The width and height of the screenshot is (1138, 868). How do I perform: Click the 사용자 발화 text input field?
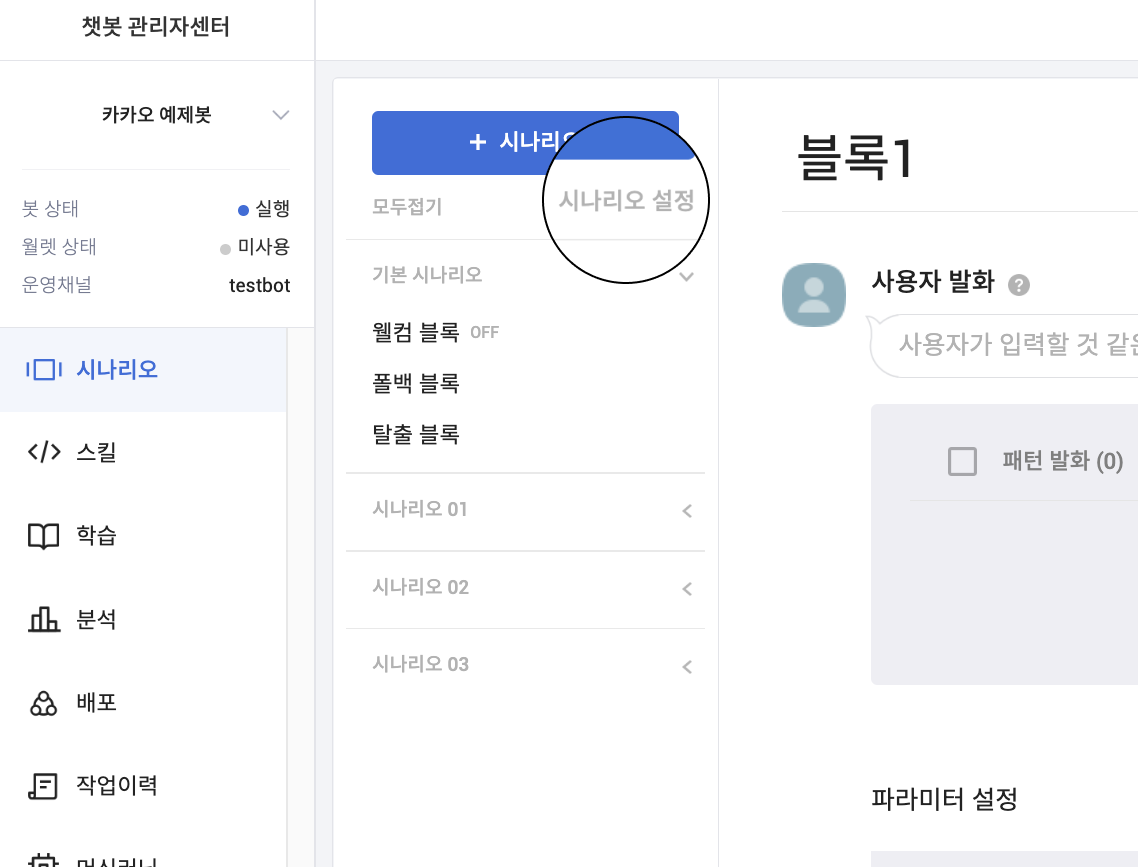1010,345
